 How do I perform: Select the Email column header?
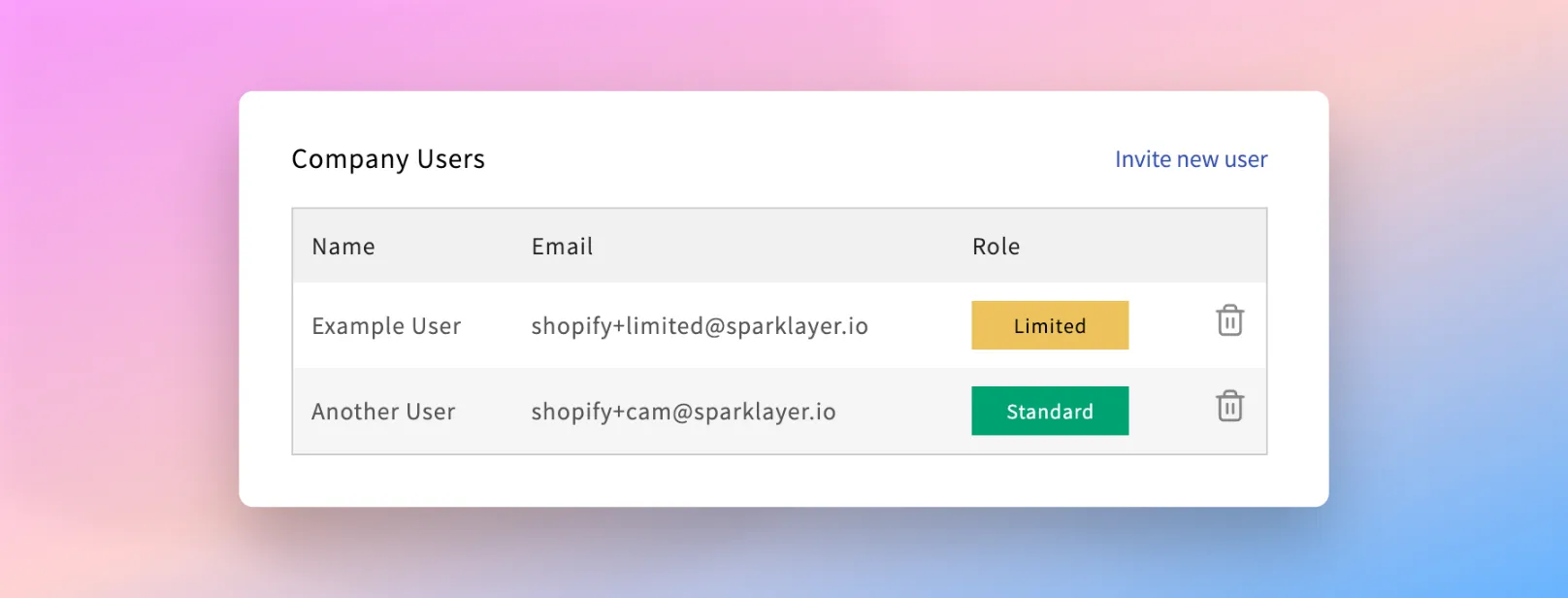(562, 247)
